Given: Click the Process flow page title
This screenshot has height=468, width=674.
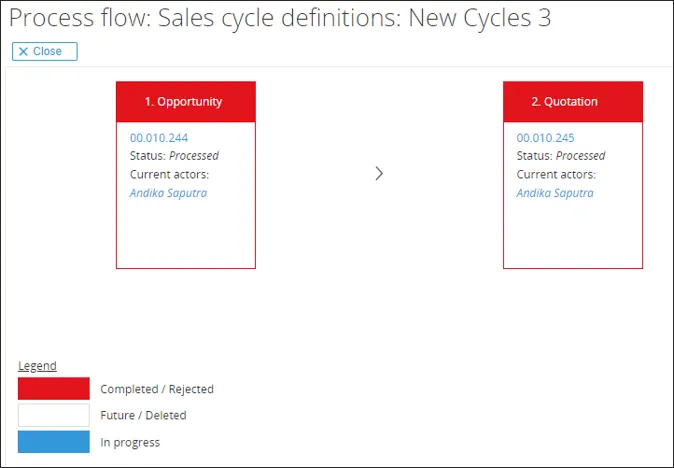Looking at the screenshot, I should (280, 19).
